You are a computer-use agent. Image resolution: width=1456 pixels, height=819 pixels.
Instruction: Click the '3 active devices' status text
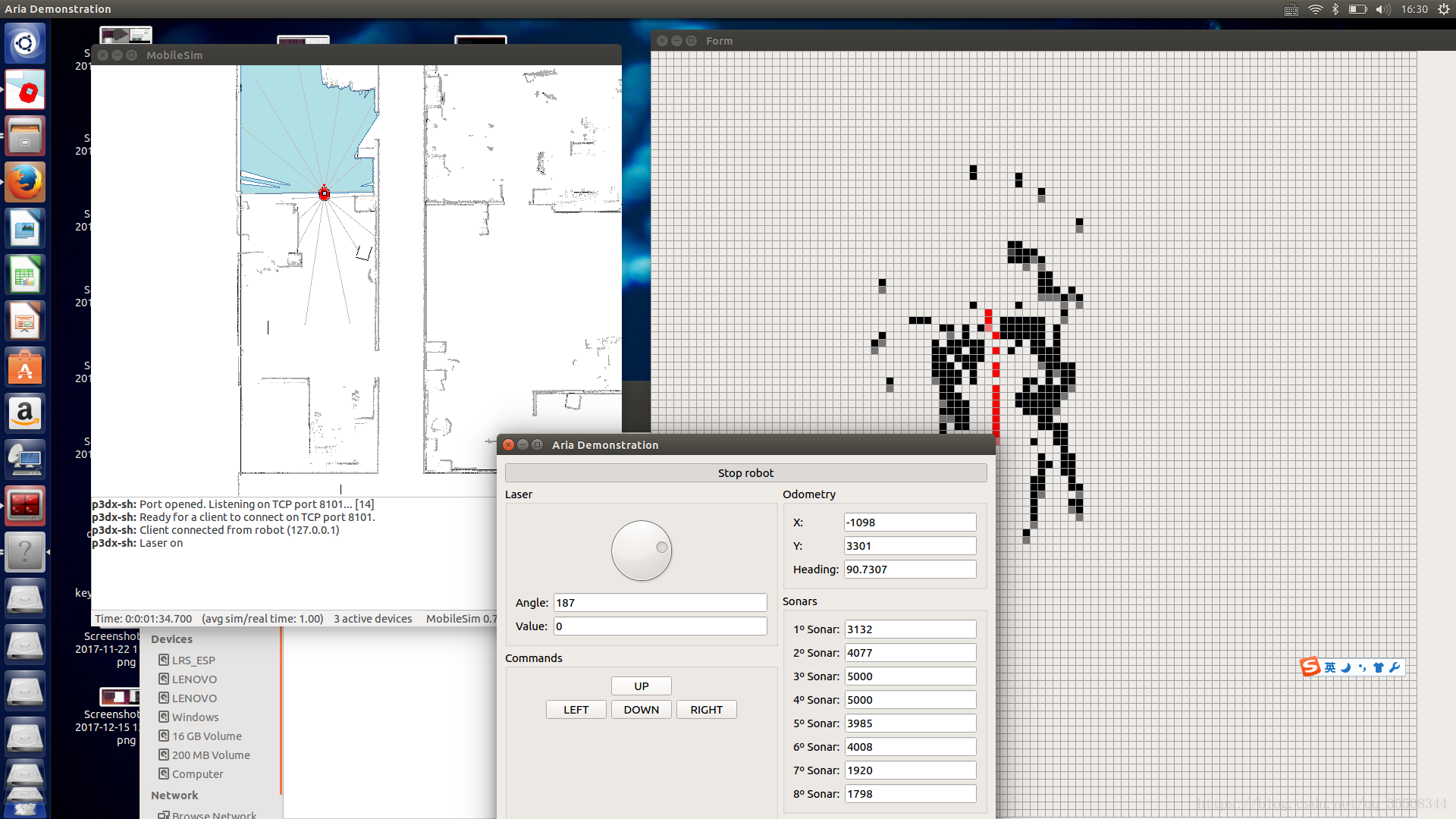tap(373, 619)
